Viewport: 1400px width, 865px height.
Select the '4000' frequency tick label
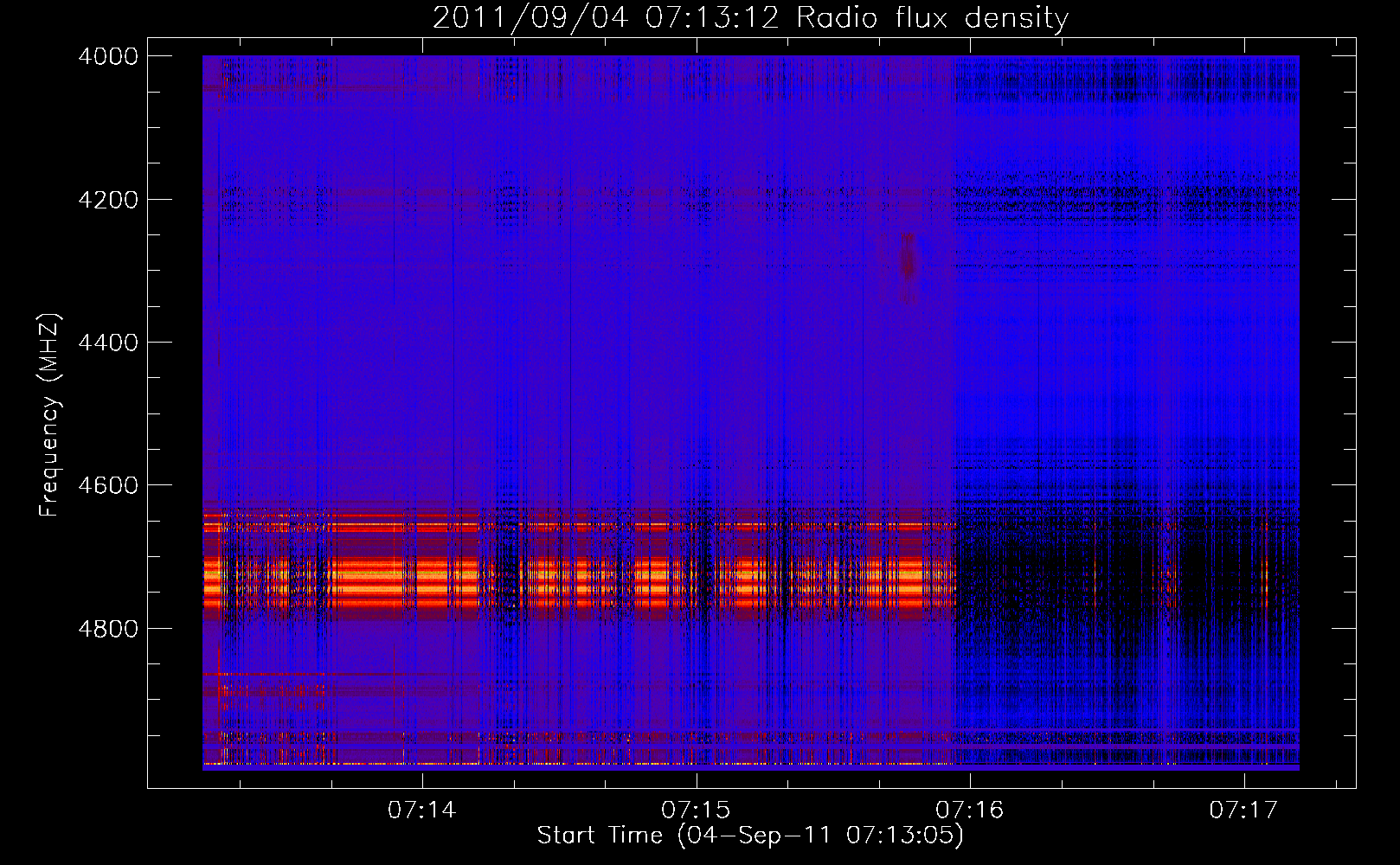pos(108,56)
